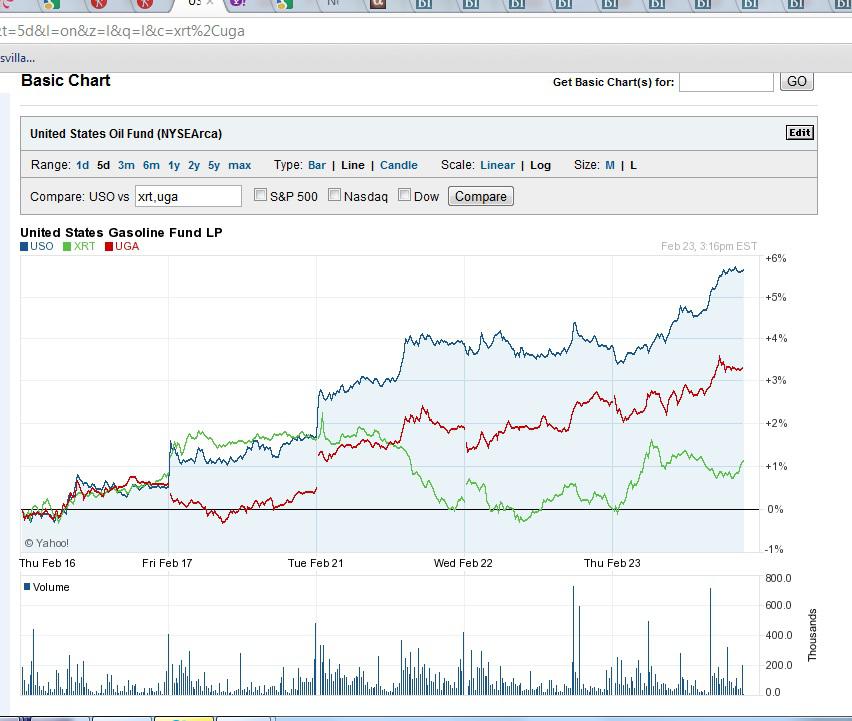
Task: Open the Edit button on chart header
Action: (799, 133)
